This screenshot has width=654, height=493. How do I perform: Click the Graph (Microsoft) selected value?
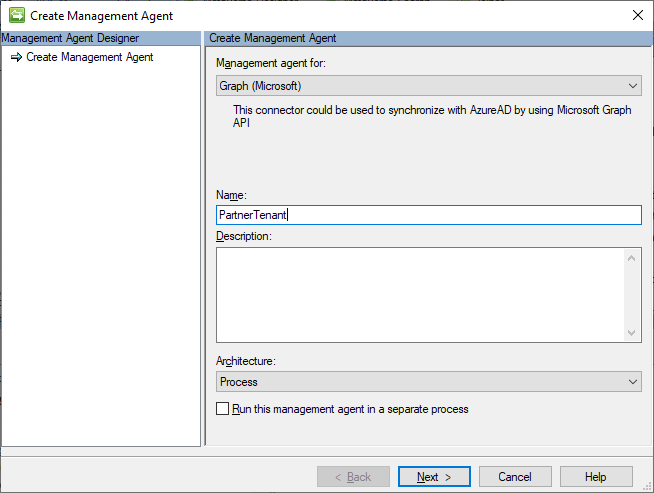click(x=260, y=86)
